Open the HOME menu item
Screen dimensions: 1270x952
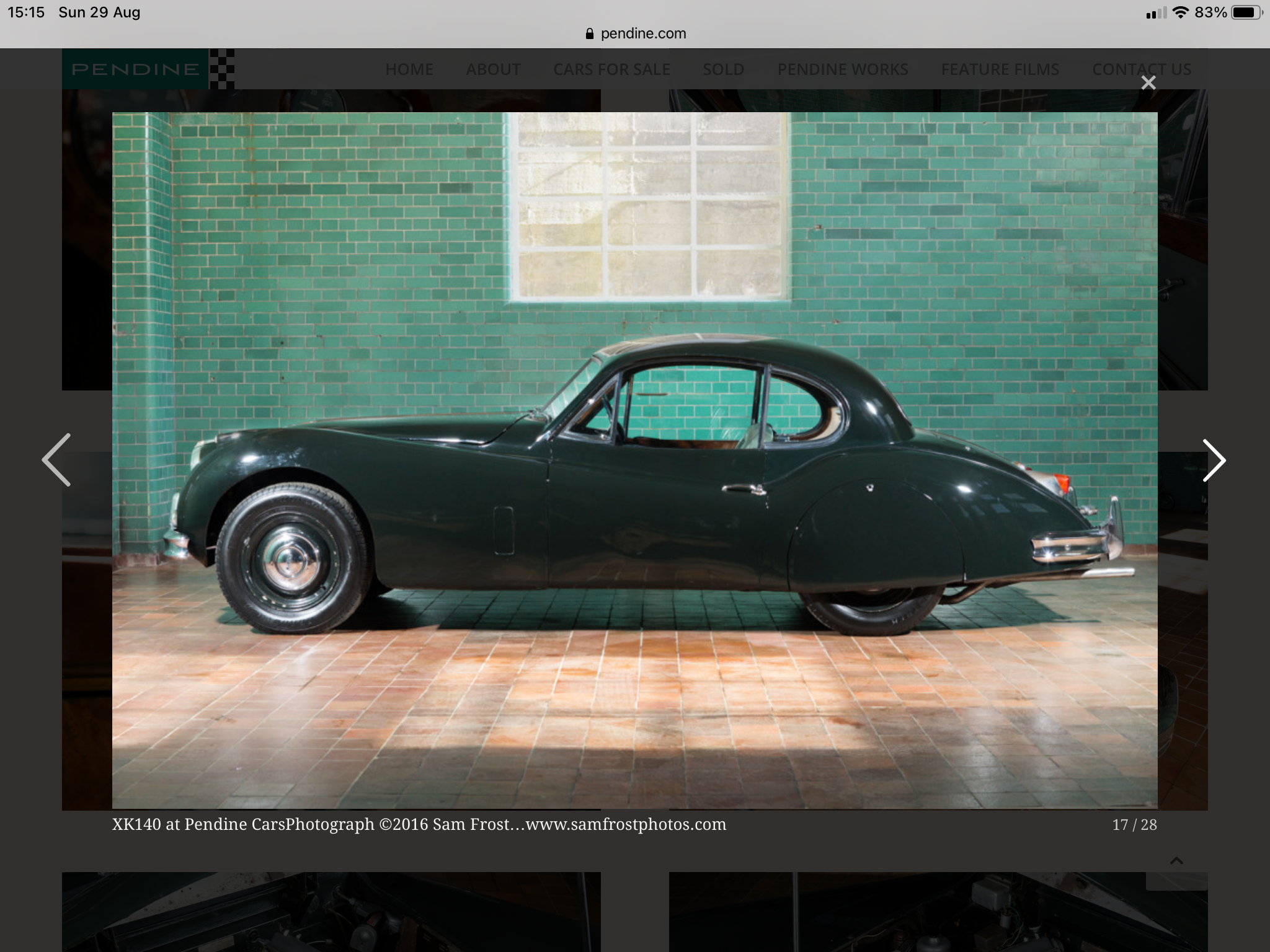409,69
